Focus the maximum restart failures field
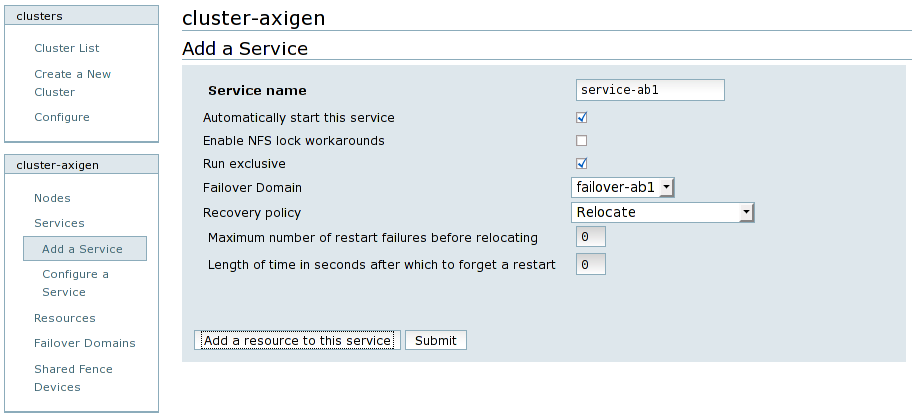Screen dimensions: 912x417 point(591,238)
